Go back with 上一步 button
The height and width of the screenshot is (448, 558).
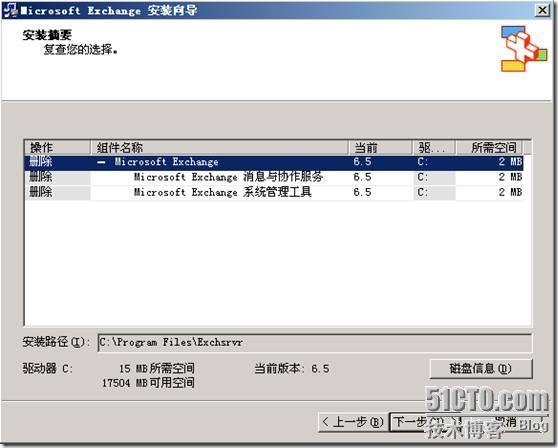353,422
